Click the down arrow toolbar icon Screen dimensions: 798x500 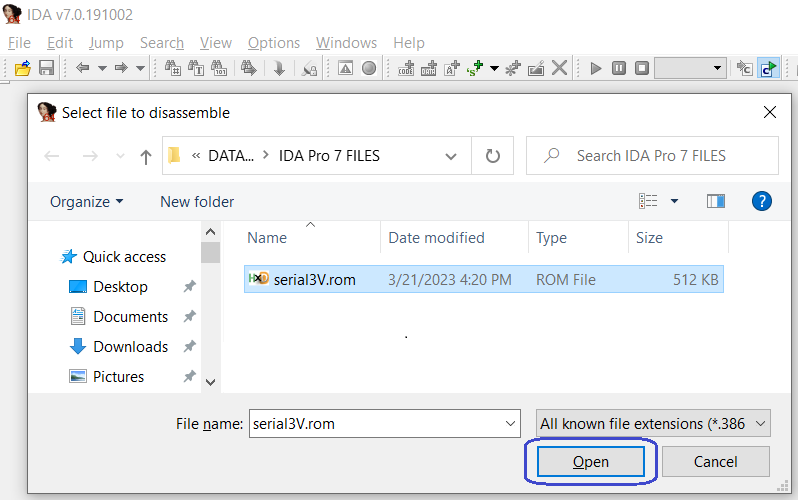click(x=279, y=68)
